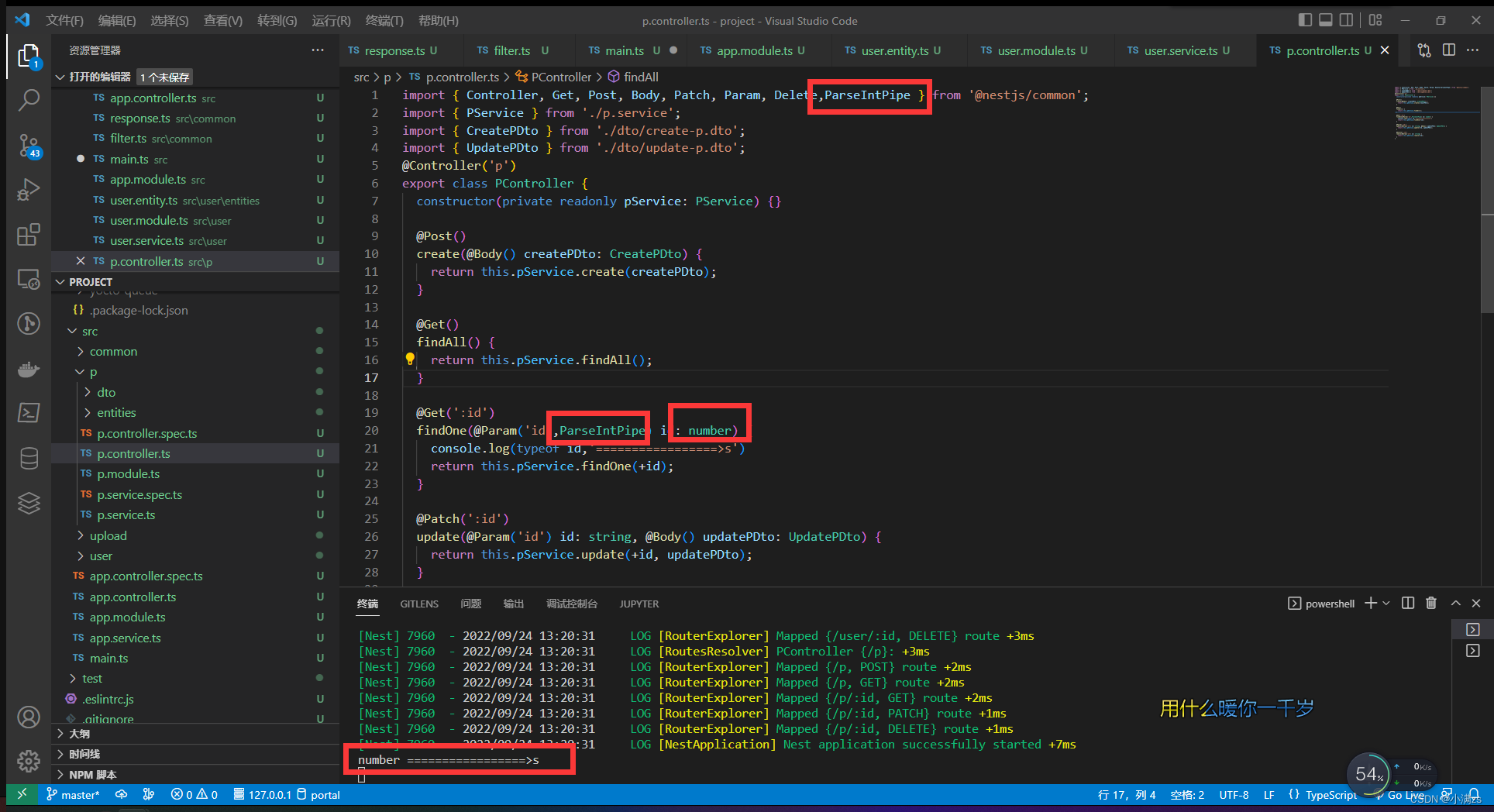1494x812 pixels.
Task: Toggle the primary sidebar visibility
Action: [1305, 20]
